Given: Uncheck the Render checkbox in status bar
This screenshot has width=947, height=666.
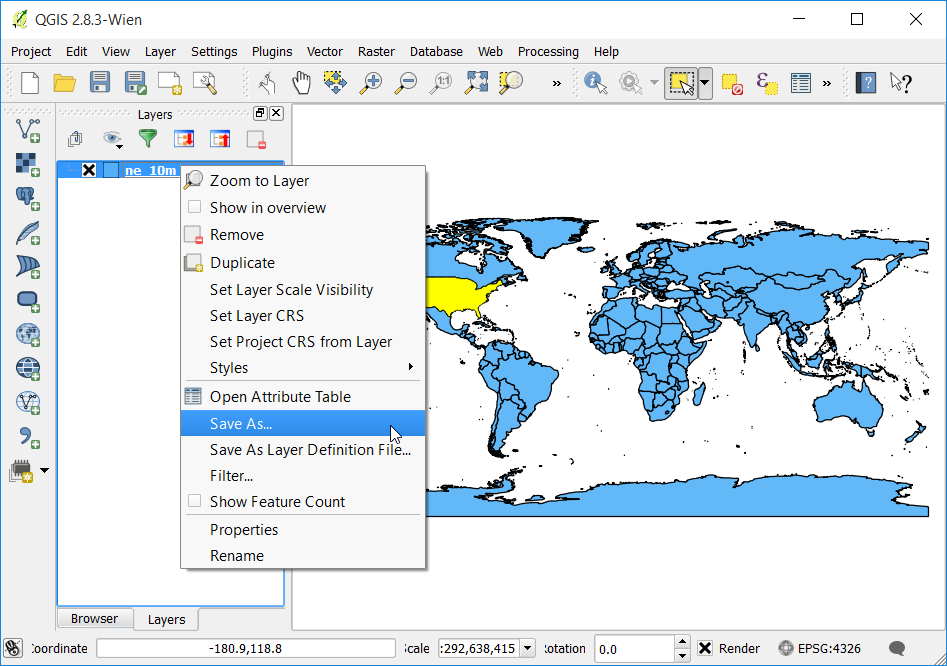Looking at the screenshot, I should point(705,648).
